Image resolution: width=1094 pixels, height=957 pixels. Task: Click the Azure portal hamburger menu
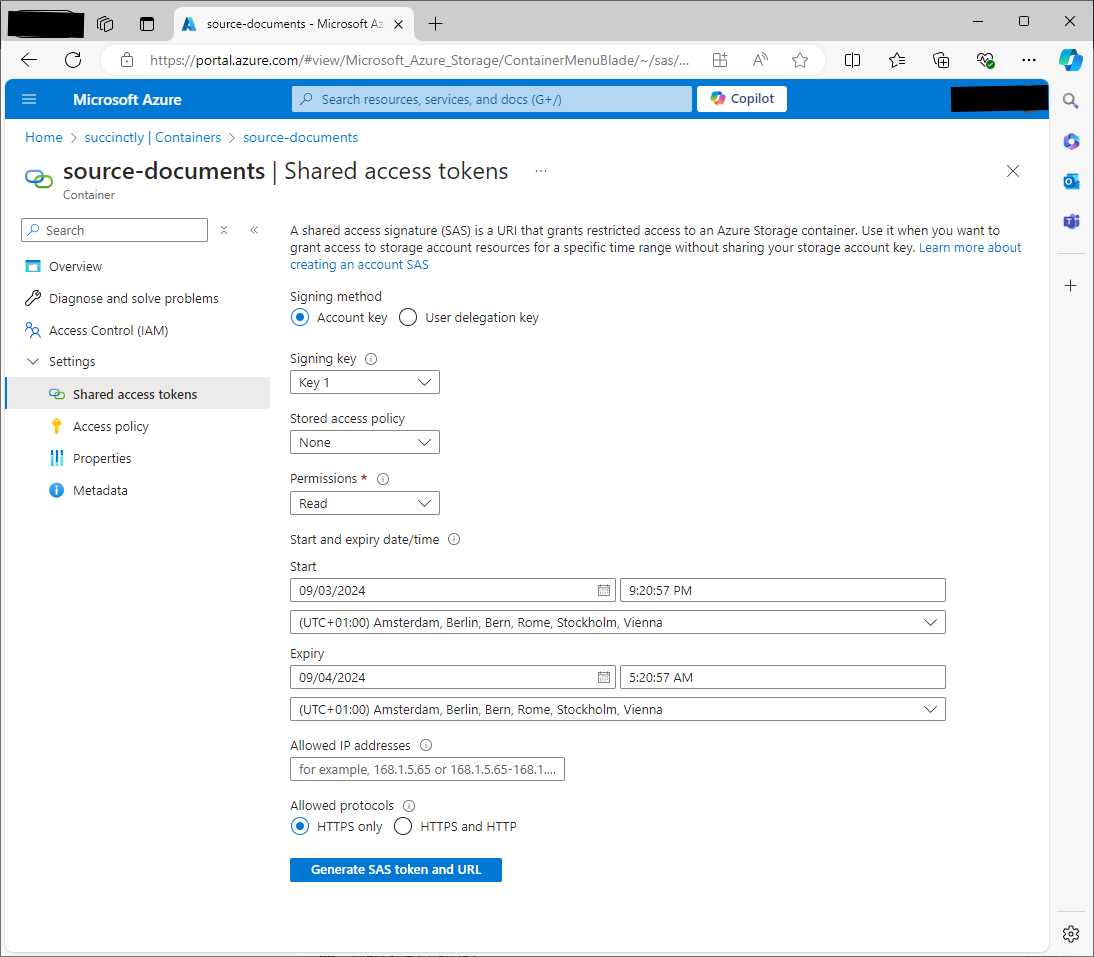(x=28, y=99)
